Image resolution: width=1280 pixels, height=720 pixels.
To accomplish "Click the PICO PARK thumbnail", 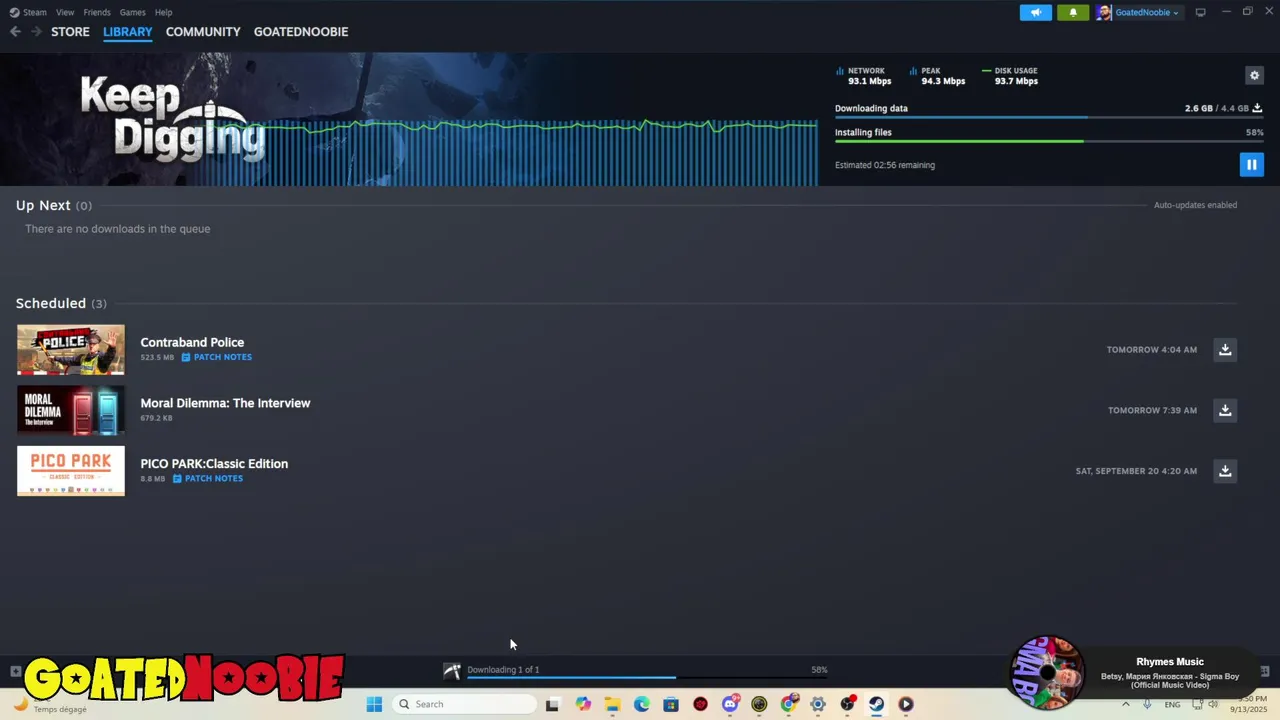I will point(71,471).
